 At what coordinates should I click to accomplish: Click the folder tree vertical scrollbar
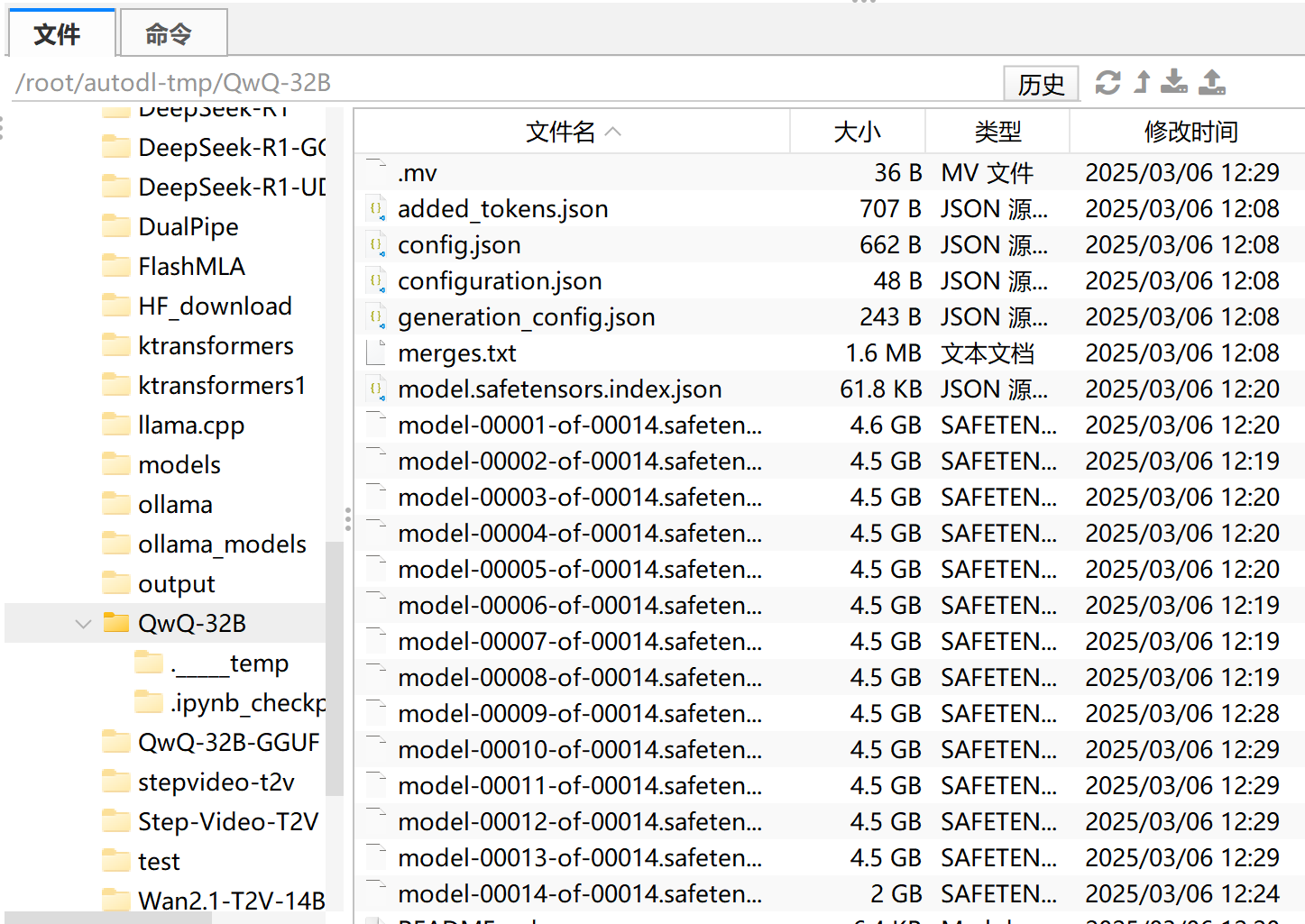coord(335,667)
